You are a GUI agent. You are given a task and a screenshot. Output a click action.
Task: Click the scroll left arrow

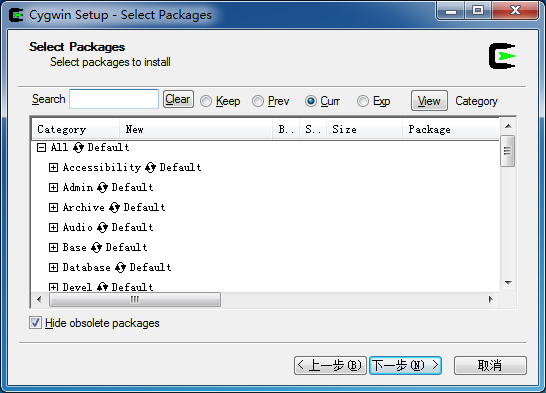coord(39,299)
